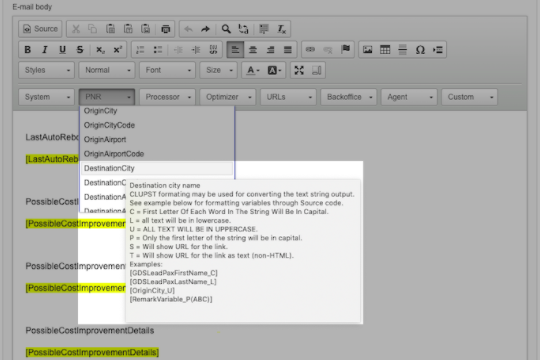Open the URLs variables dropdown
The image size is (540, 360).
click(x=288, y=97)
